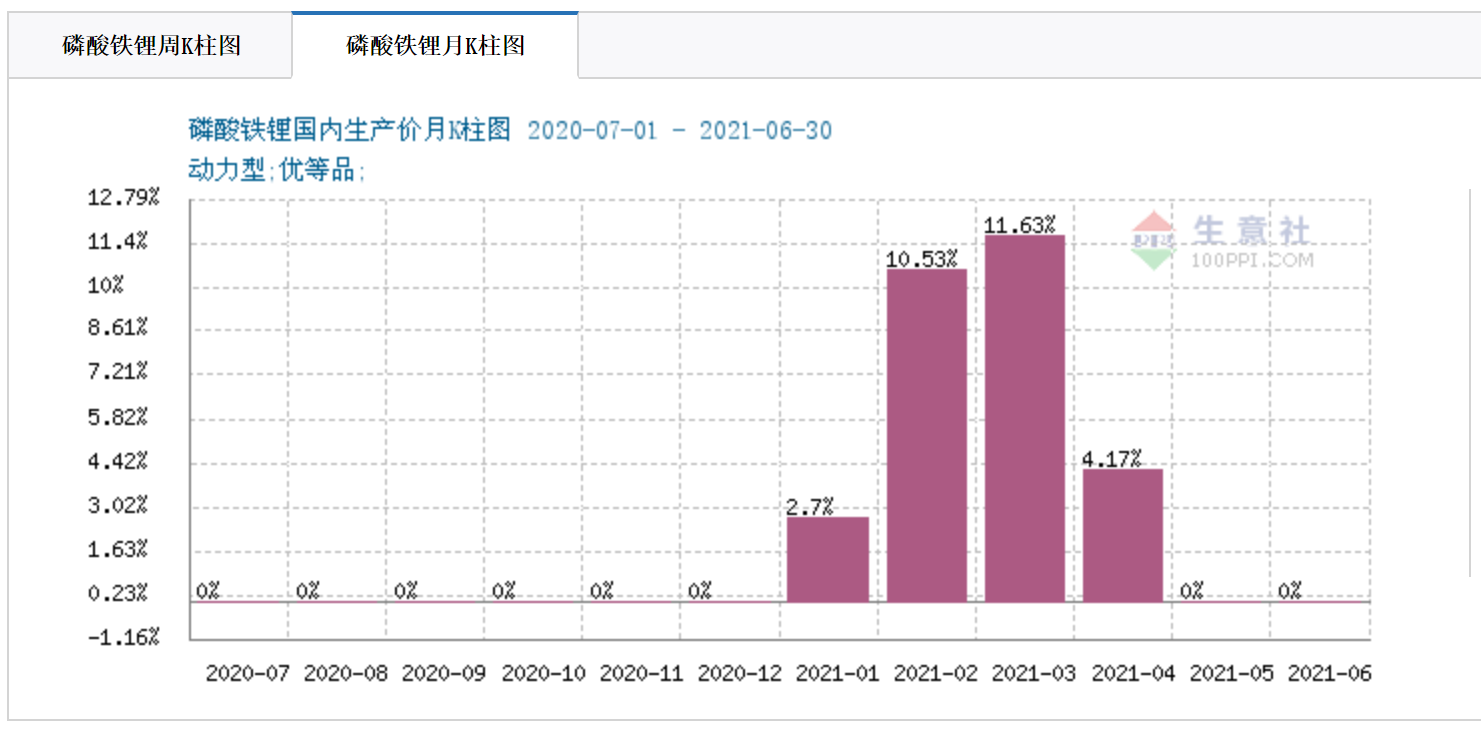Click the 10% y-axis value
This screenshot has width=1481, height=736.
[x=107, y=285]
